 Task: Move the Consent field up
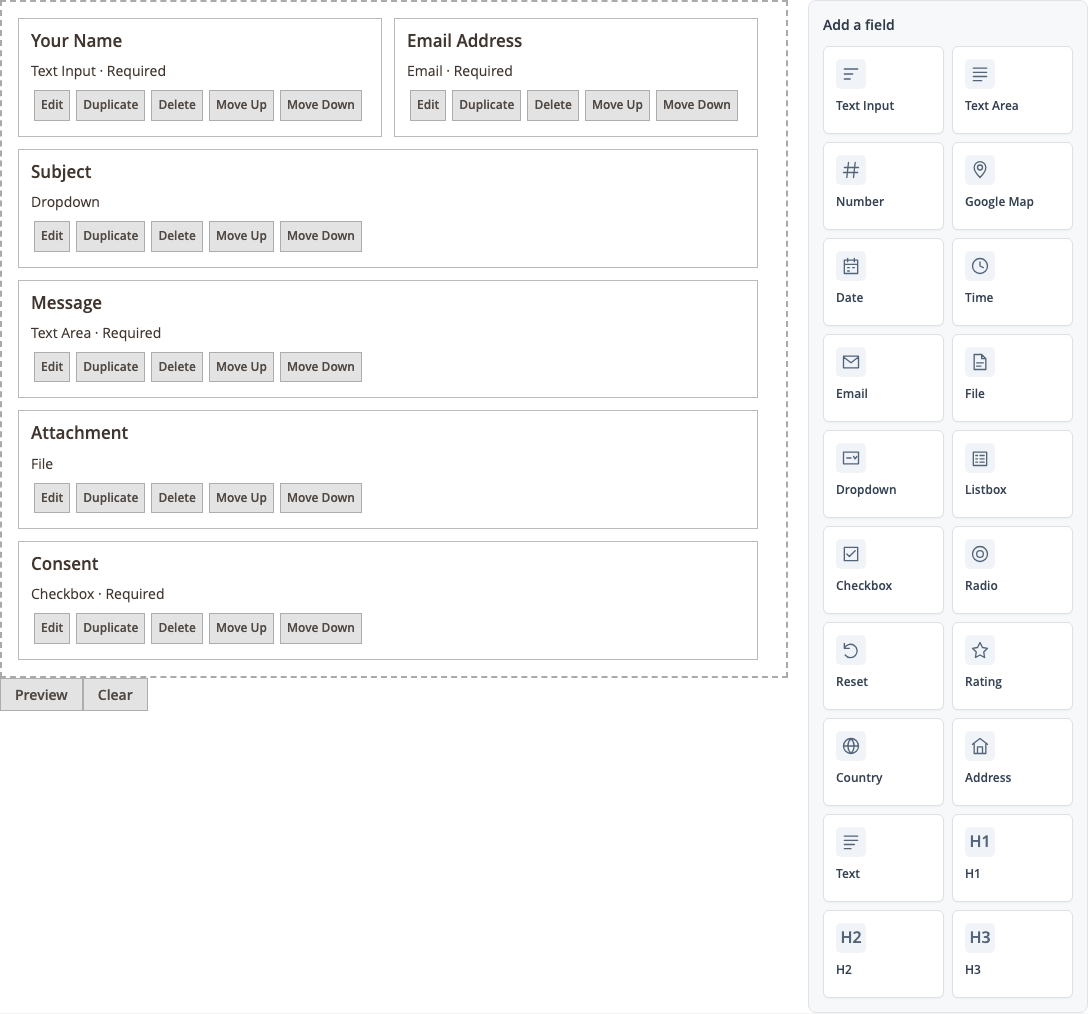click(x=241, y=628)
